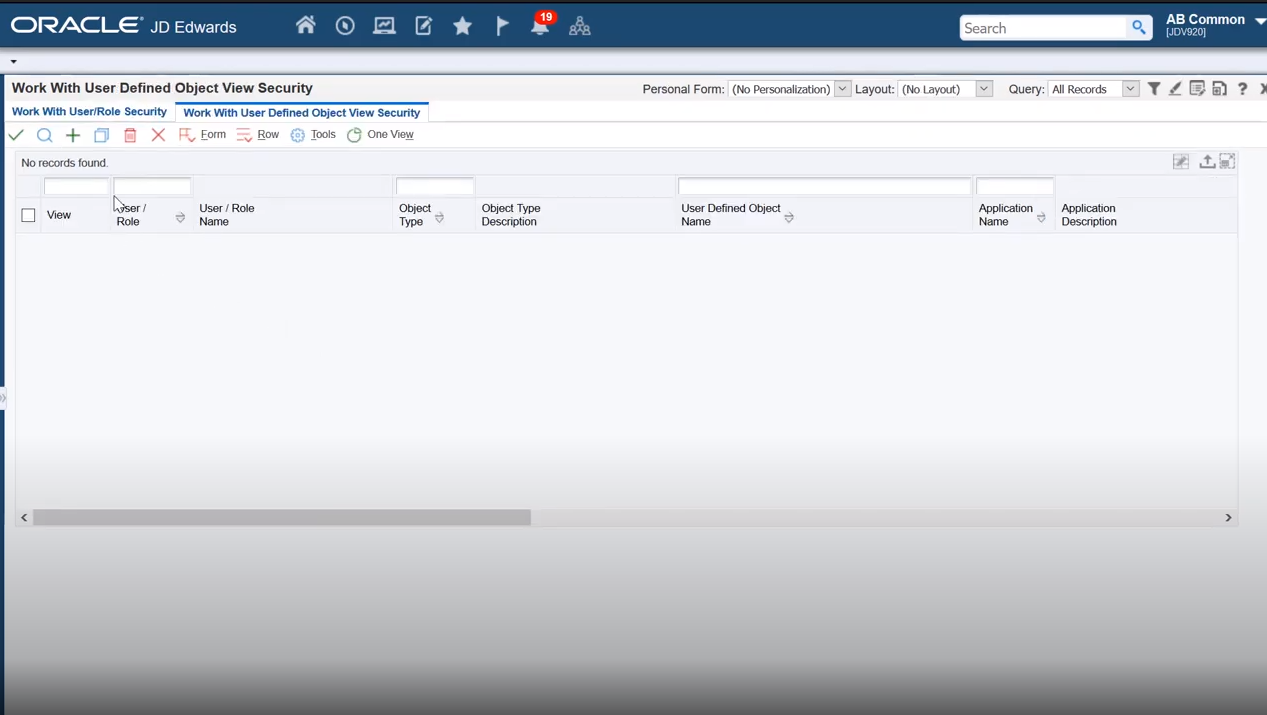Open notifications bell with 19 badge

[540, 25]
